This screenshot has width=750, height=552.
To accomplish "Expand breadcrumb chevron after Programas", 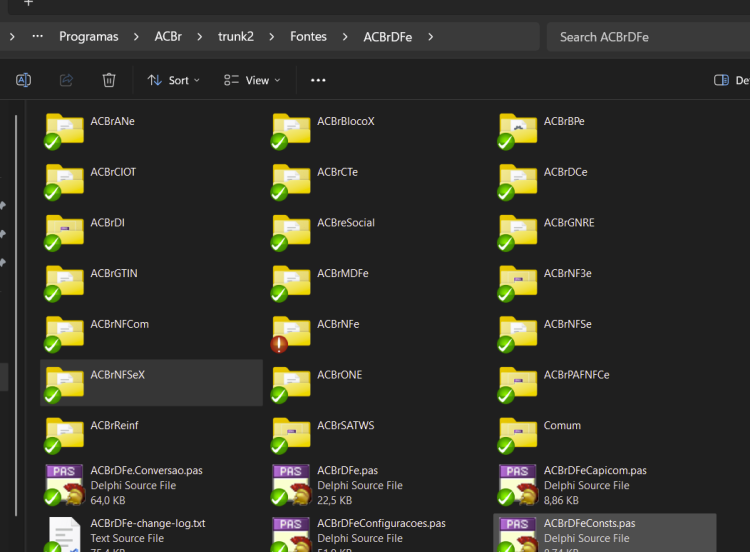I will [136, 37].
